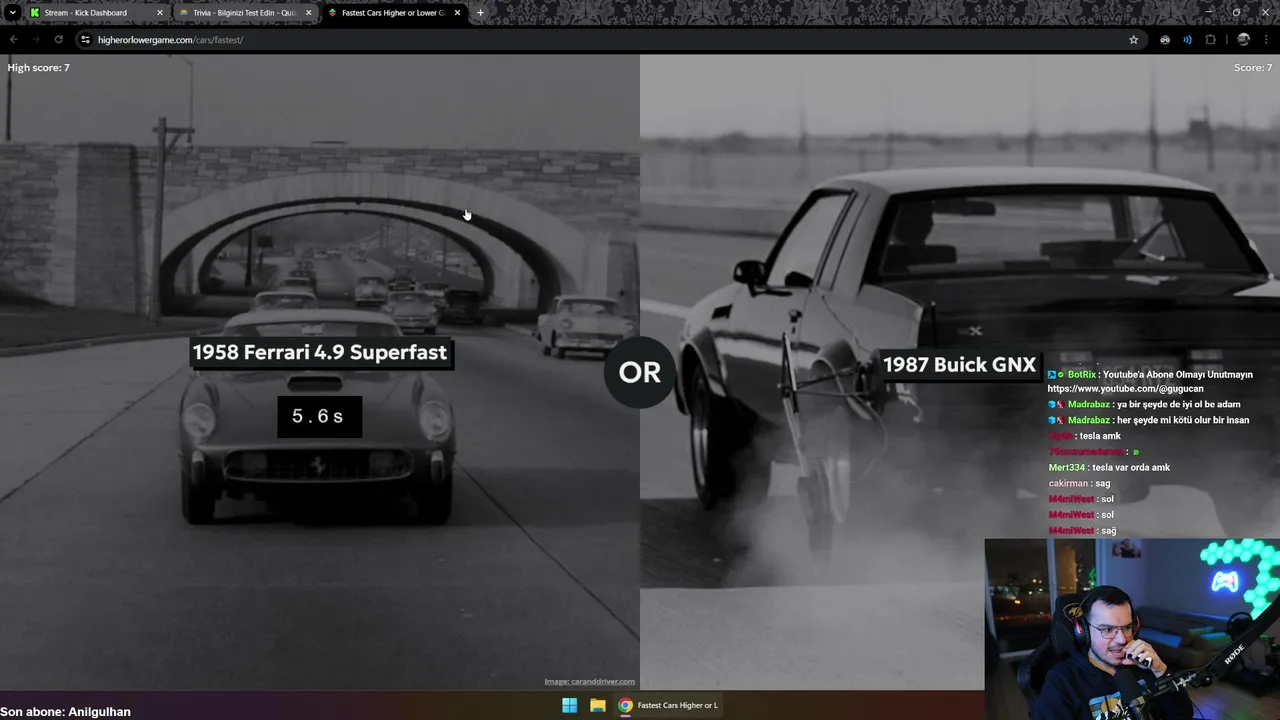Select the Fastest Cars Higher or Lower tab

[392, 13]
